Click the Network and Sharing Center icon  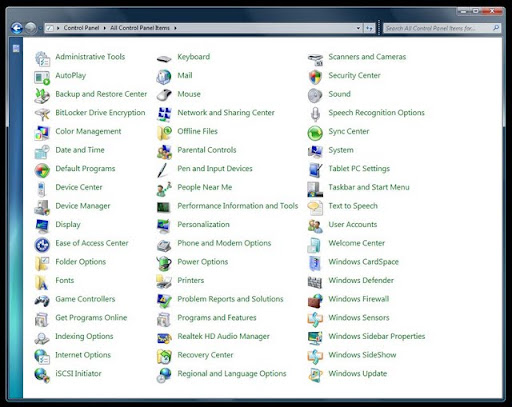tap(164, 114)
